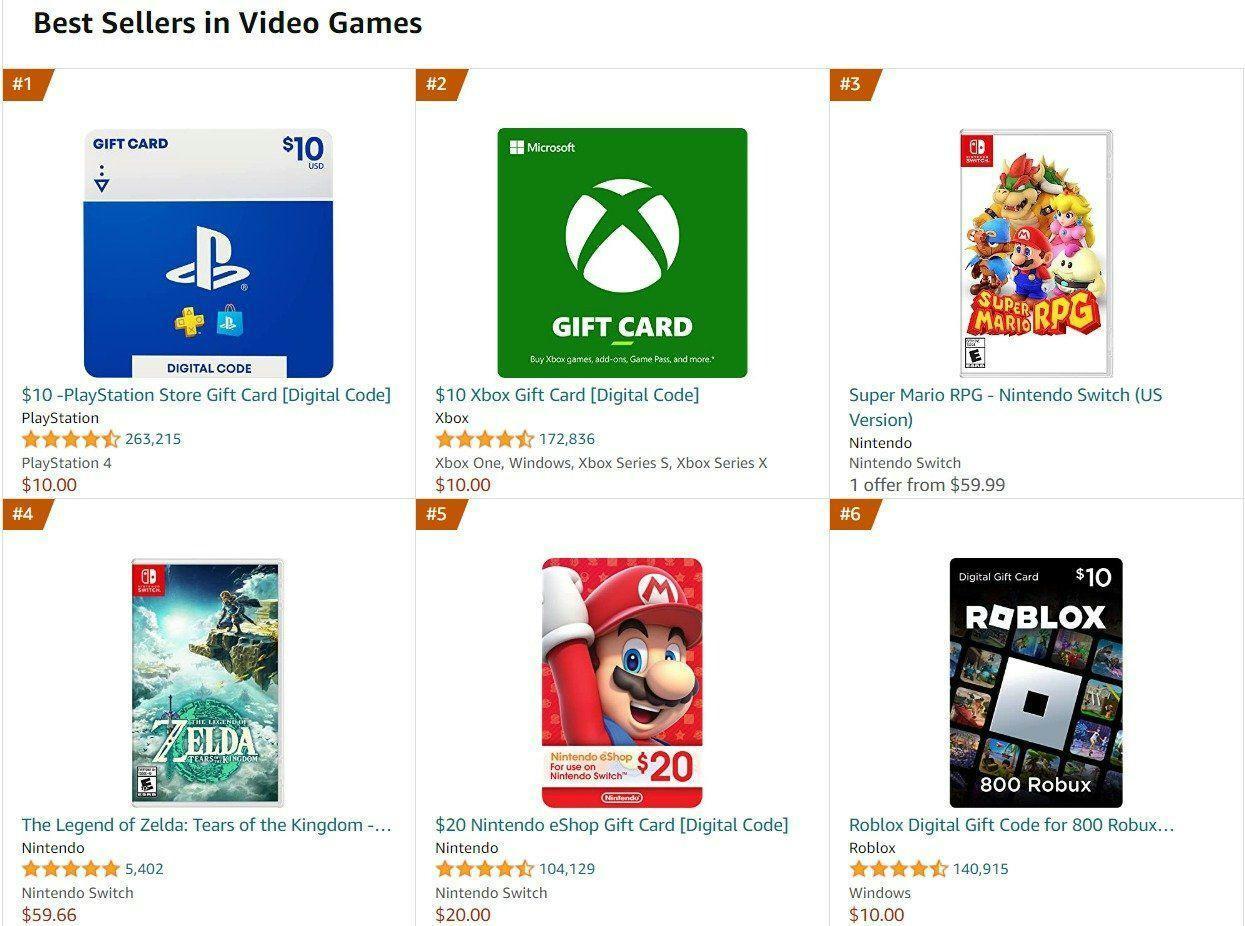Screen dimensions: 1245x926
Task: Click the #1 rank badge
Action: (25, 85)
